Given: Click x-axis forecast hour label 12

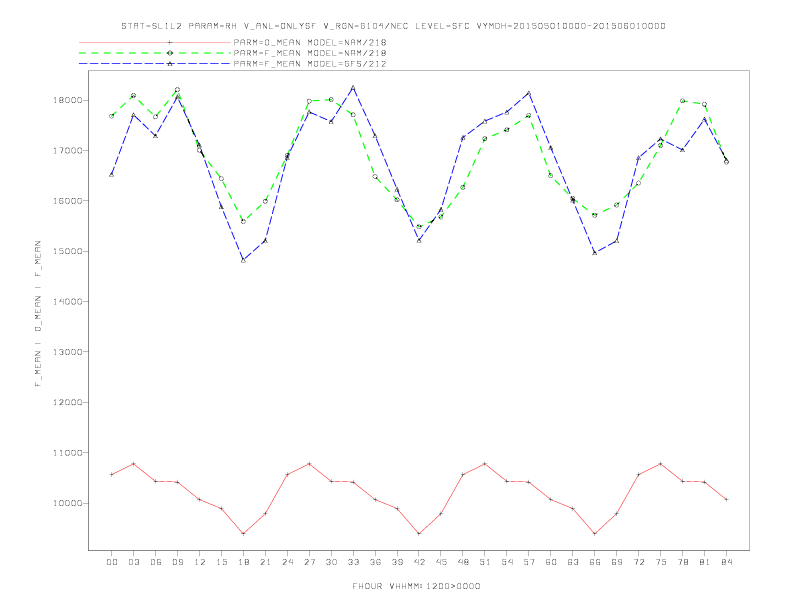Looking at the screenshot, I should [x=200, y=562].
